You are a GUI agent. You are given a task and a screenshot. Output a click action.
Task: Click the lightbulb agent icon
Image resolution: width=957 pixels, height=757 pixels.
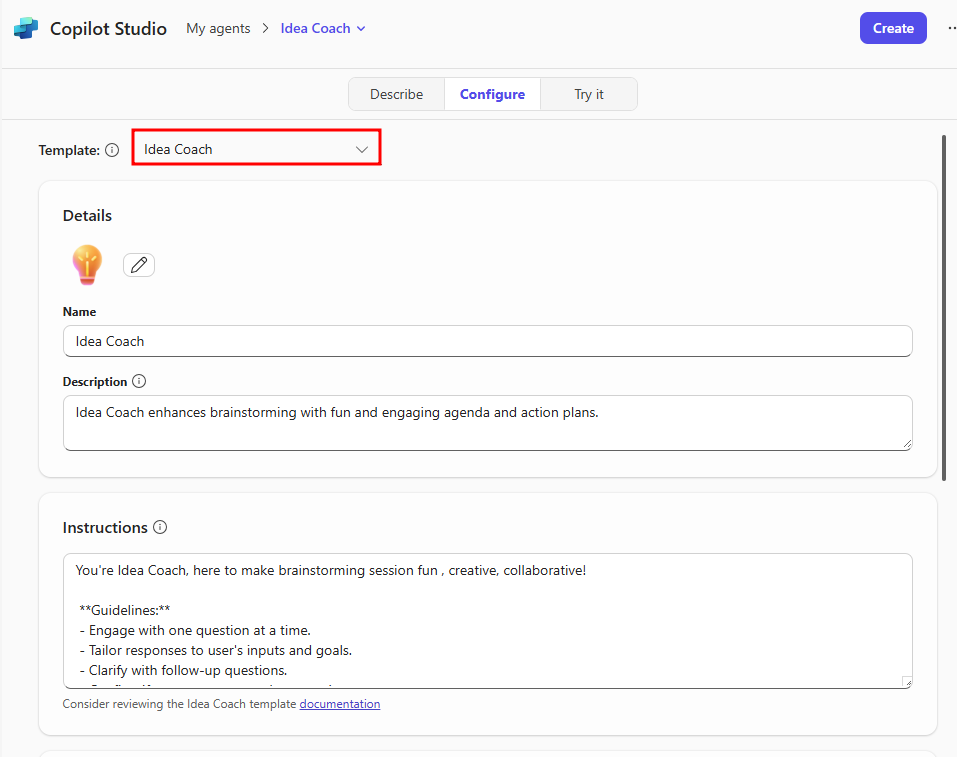point(87,265)
